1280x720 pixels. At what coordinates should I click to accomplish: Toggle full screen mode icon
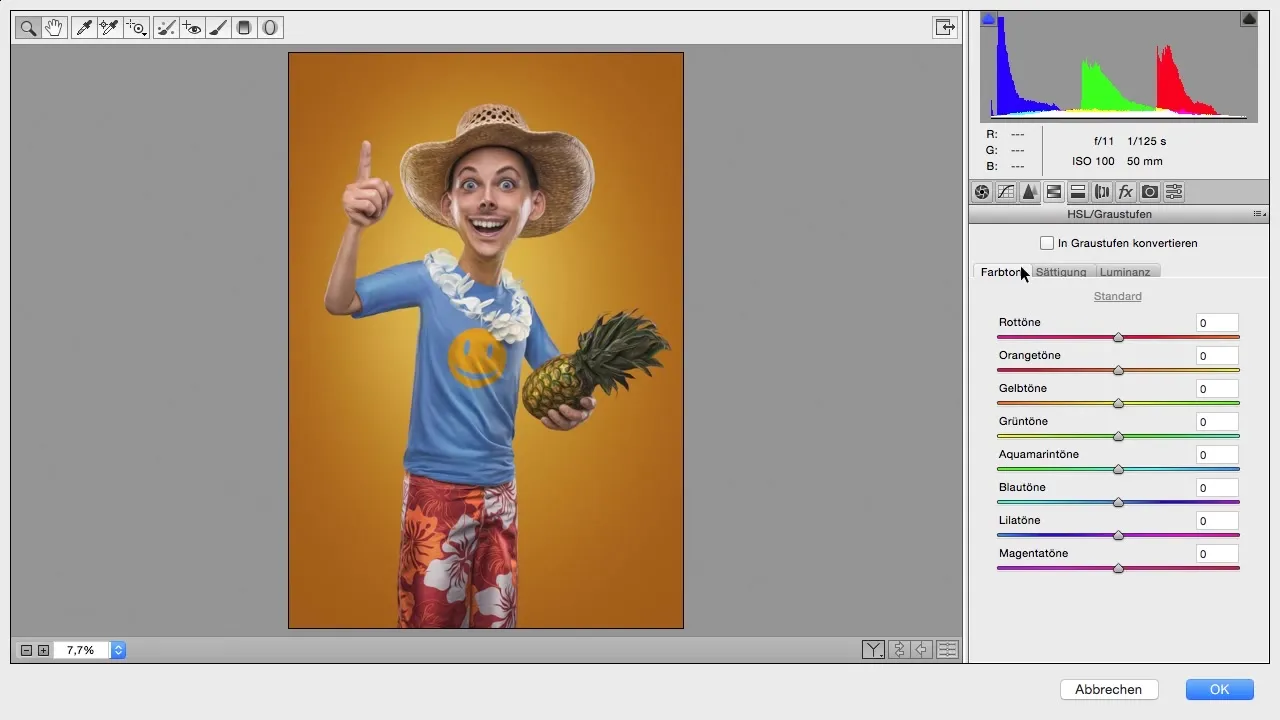click(x=945, y=28)
